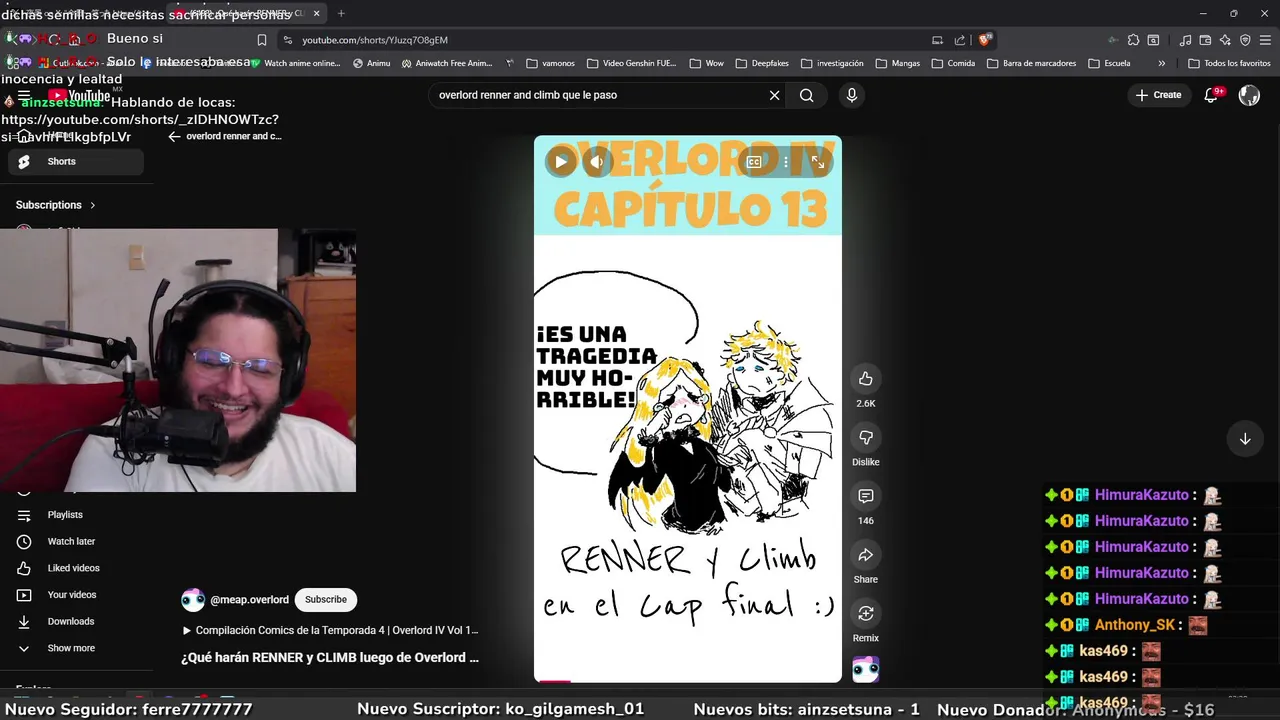Open the investigación bookmarks folder
1280x720 pixels.
[832, 63]
